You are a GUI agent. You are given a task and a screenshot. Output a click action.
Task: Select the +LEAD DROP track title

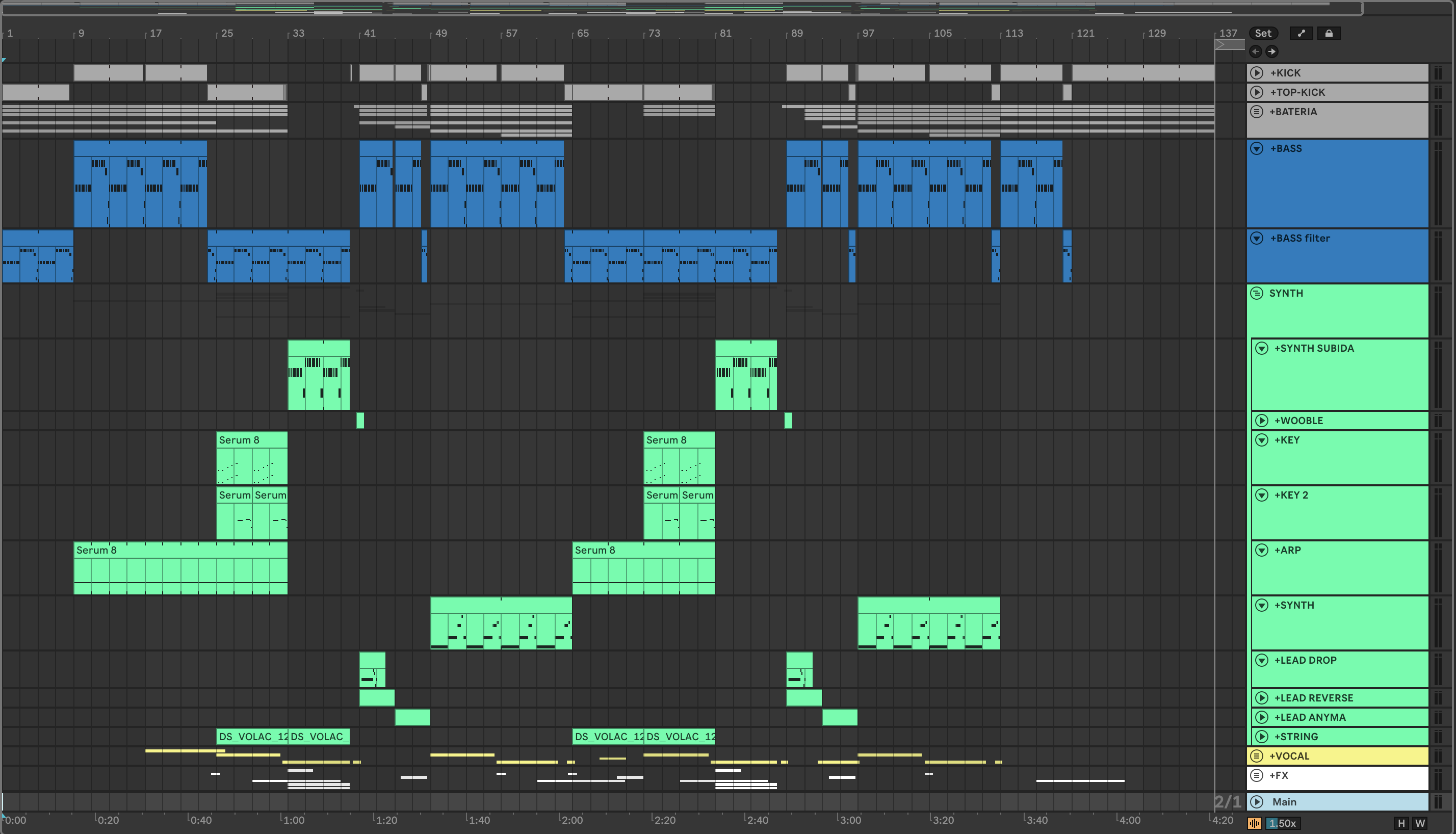(x=1306, y=660)
